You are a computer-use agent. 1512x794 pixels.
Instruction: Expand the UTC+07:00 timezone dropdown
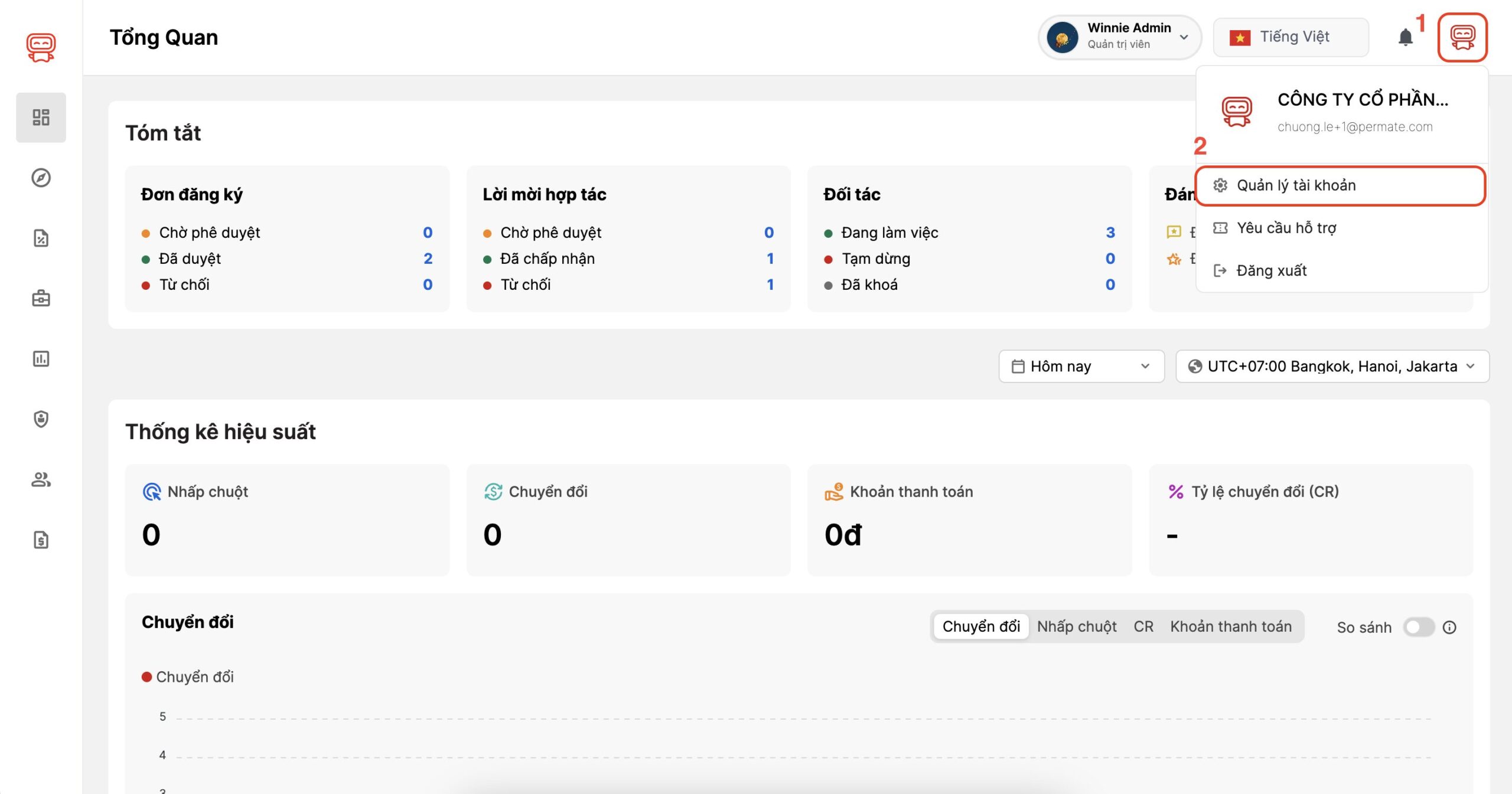pyautogui.click(x=1332, y=366)
